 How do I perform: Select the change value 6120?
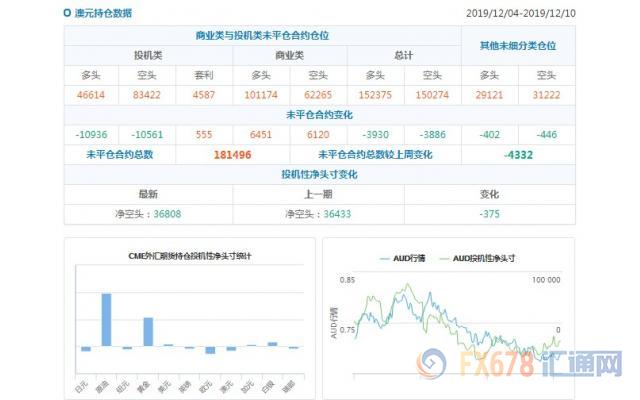318,135
